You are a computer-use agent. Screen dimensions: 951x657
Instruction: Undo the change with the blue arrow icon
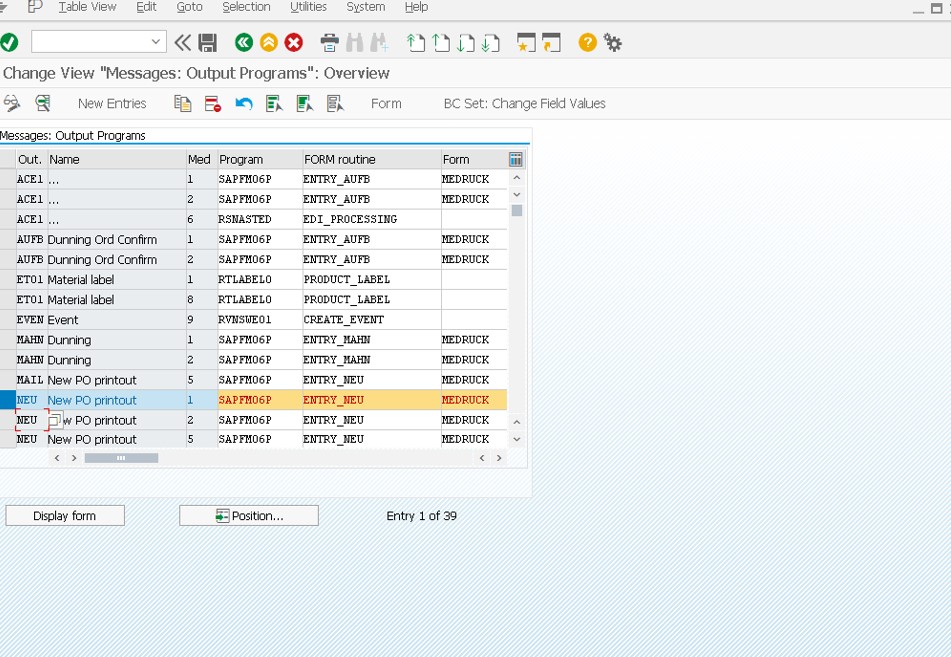click(x=244, y=103)
